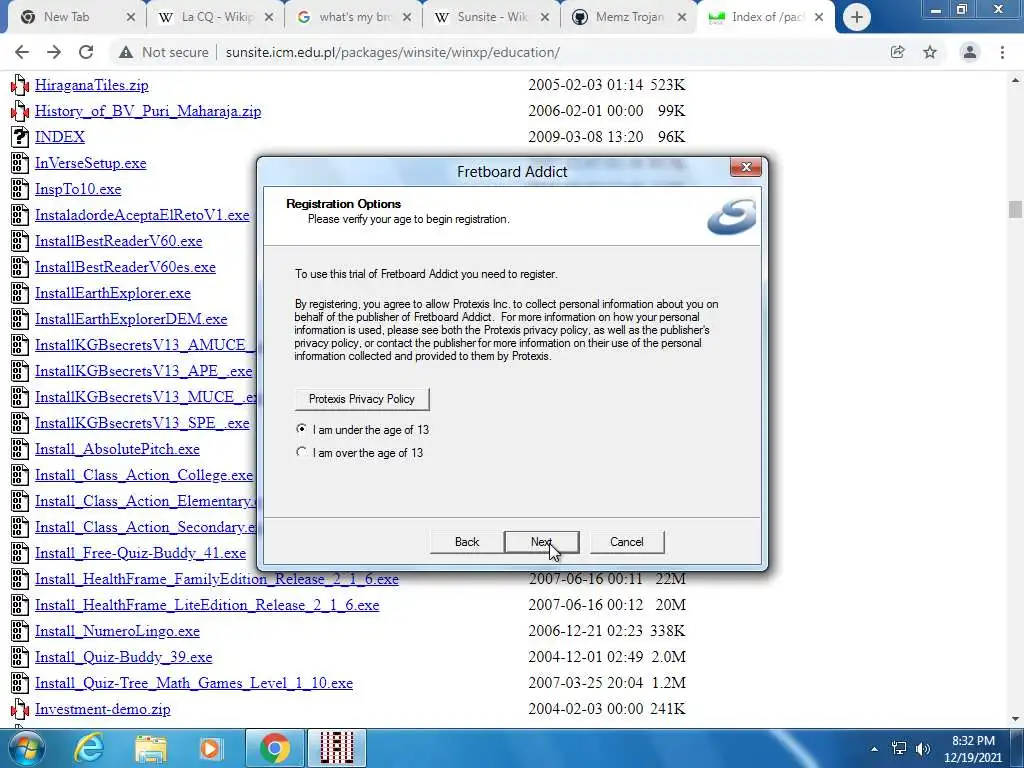Click the HiraganaTiles.zip archive icon
This screenshot has width=1024, height=768.
pyautogui.click(x=20, y=85)
